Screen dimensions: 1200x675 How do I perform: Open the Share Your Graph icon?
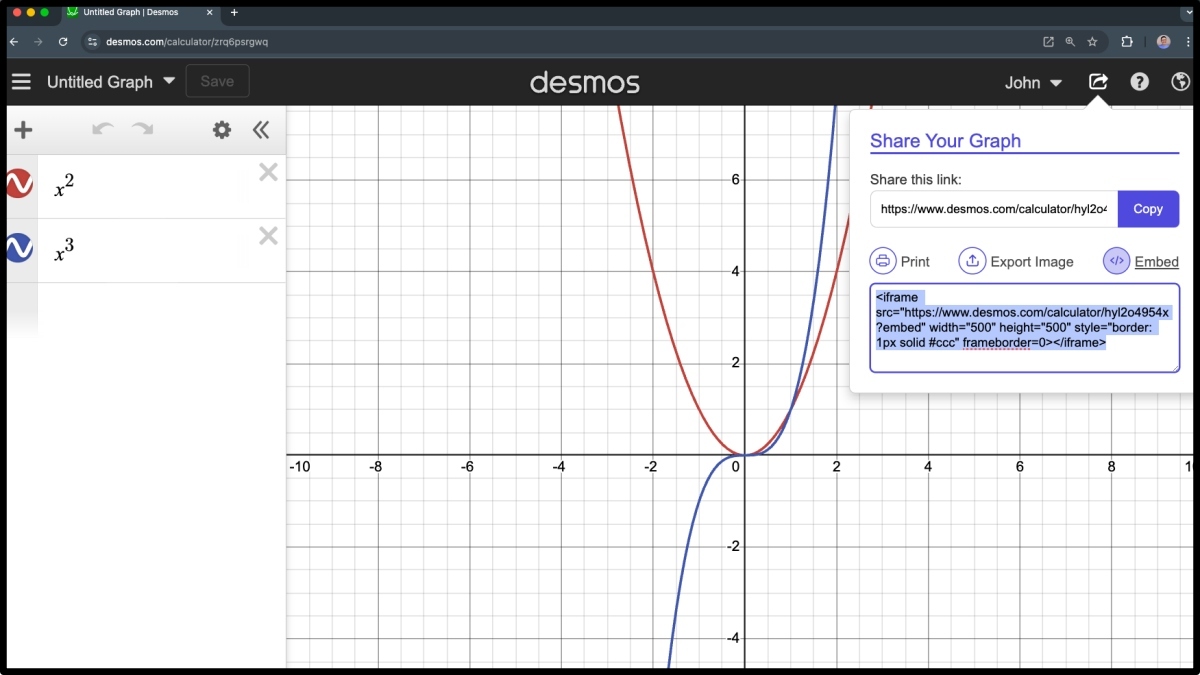pos(1097,81)
